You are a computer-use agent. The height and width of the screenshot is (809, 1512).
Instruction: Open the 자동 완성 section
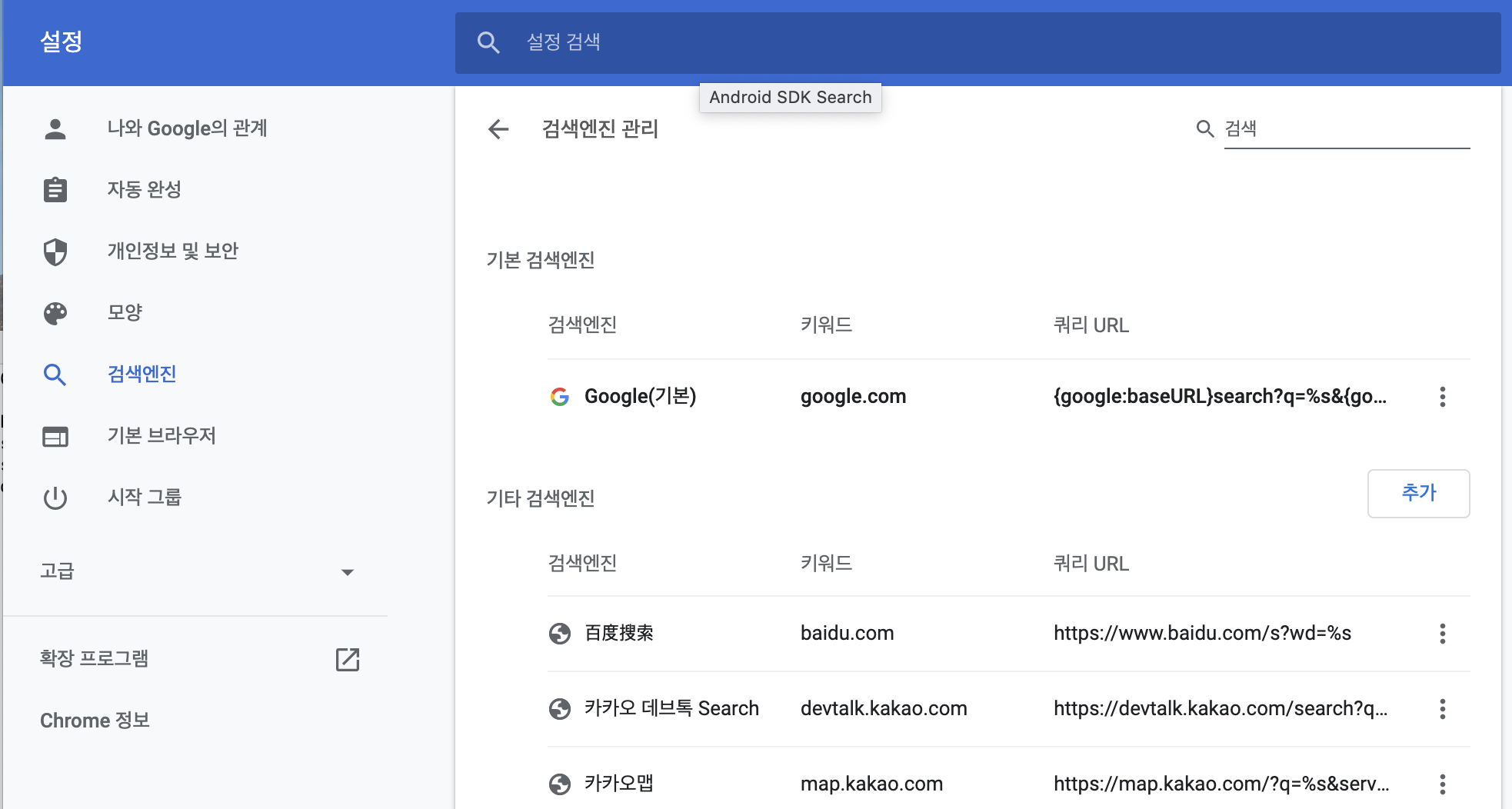pyautogui.click(x=145, y=190)
